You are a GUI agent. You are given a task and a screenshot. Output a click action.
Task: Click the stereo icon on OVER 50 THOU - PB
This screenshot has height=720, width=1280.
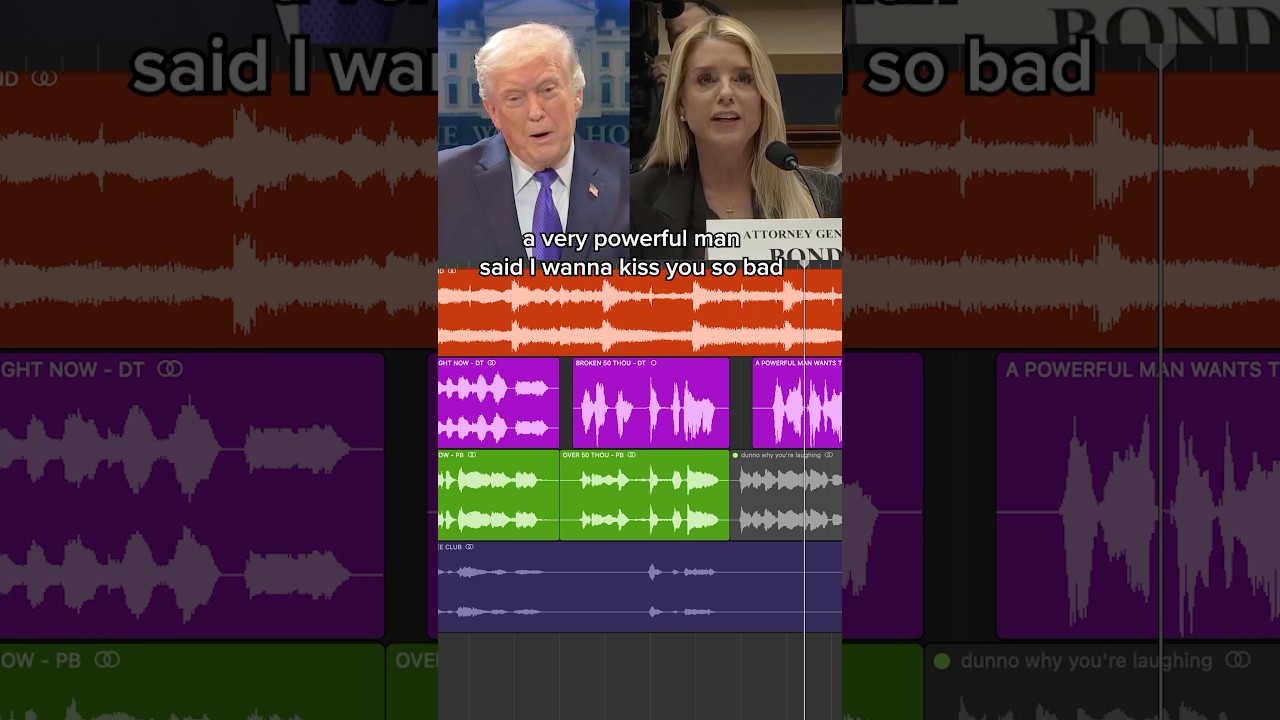pyautogui.click(x=634, y=455)
